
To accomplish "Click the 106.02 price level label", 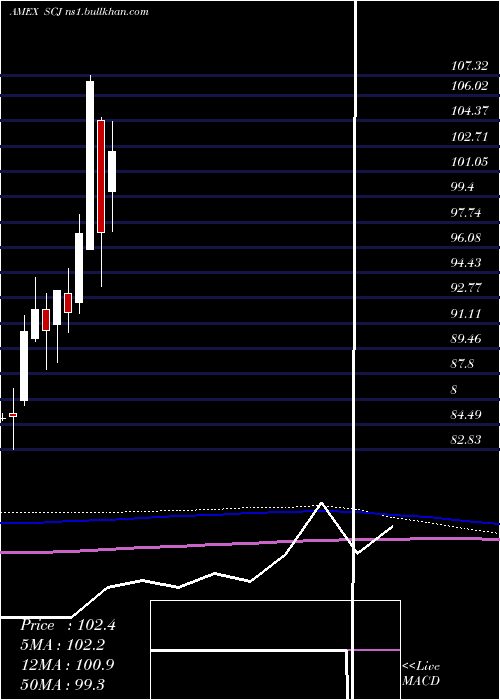I will (469, 86).
